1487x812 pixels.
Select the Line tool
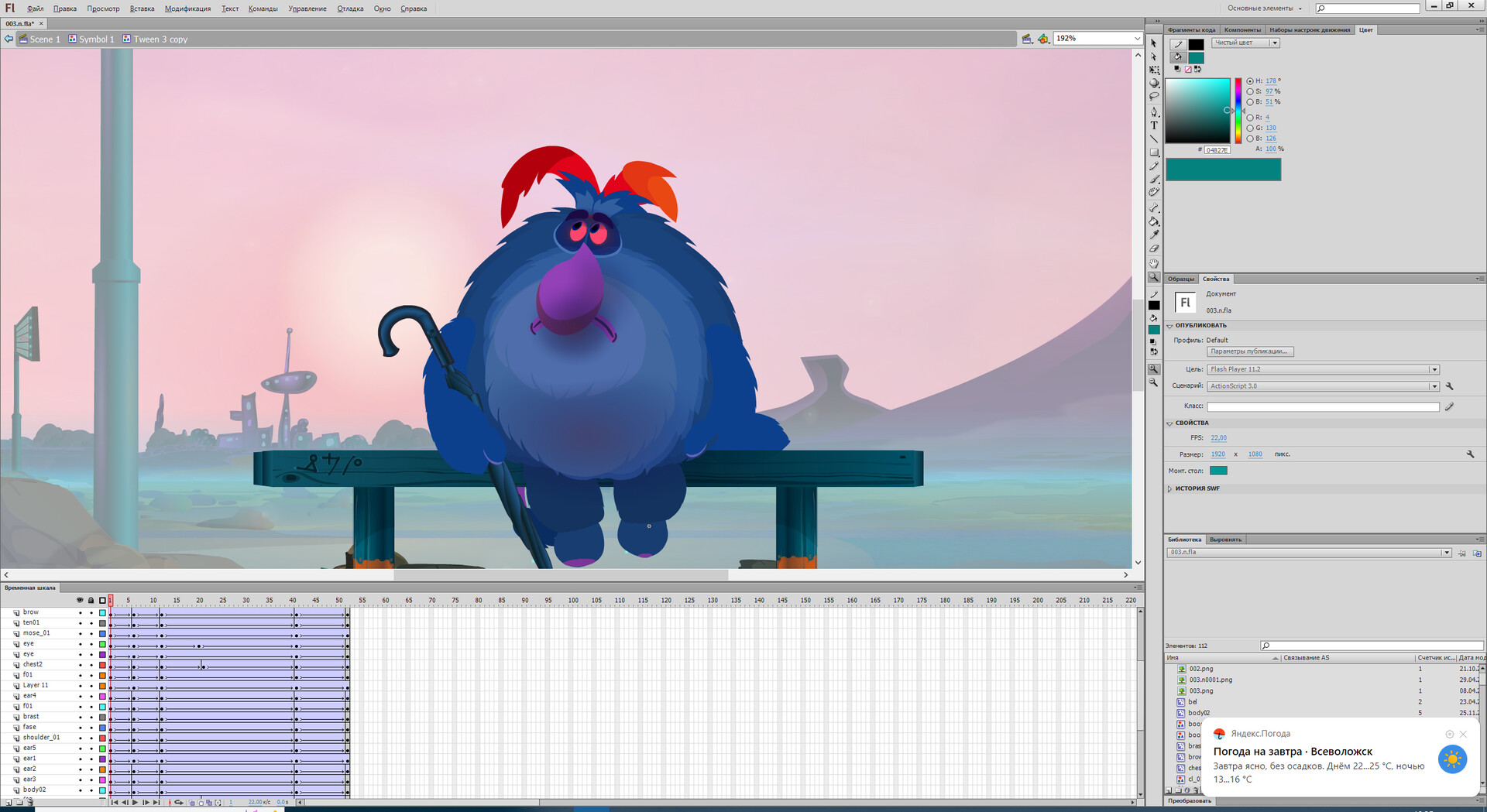coord(1154,139)
